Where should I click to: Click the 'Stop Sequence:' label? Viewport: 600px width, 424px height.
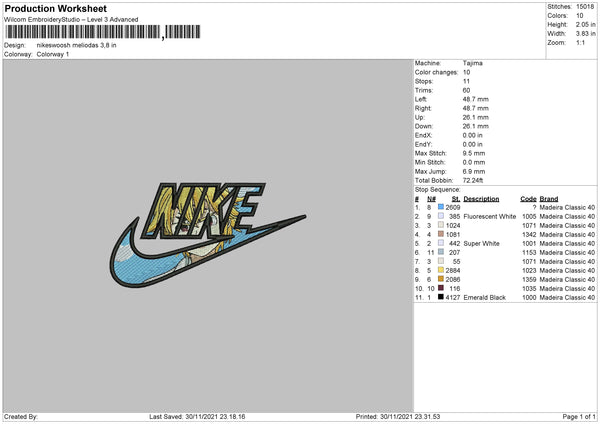tap(438, 189)
